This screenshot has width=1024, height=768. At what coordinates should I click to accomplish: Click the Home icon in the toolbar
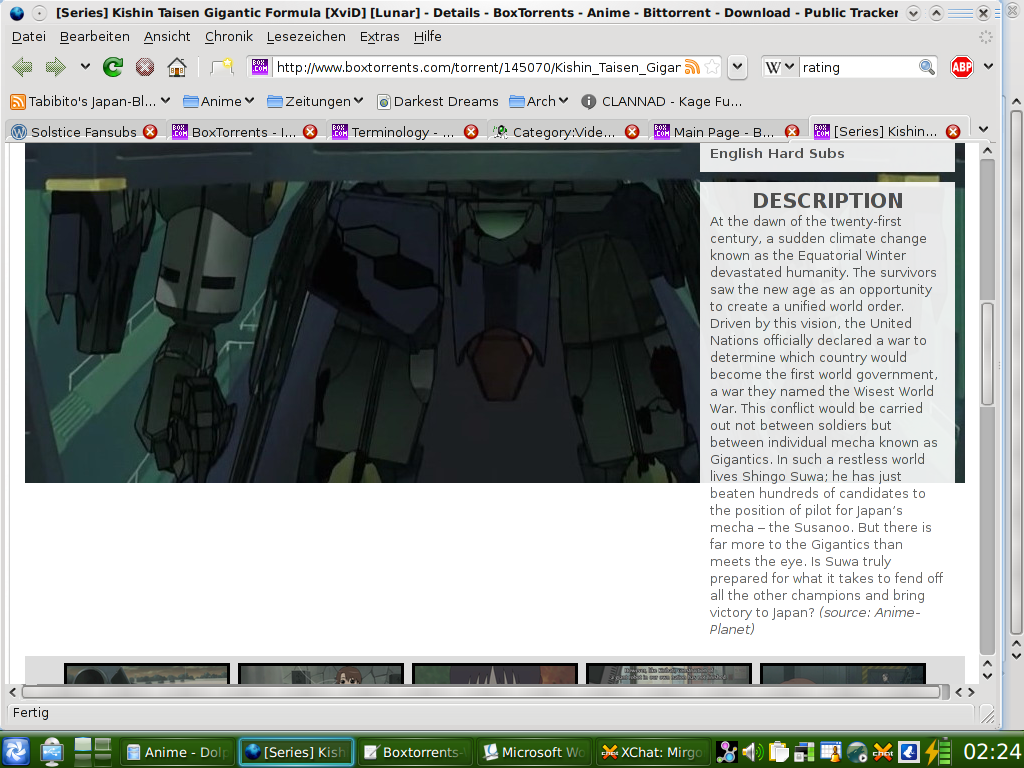click(177, 67)
